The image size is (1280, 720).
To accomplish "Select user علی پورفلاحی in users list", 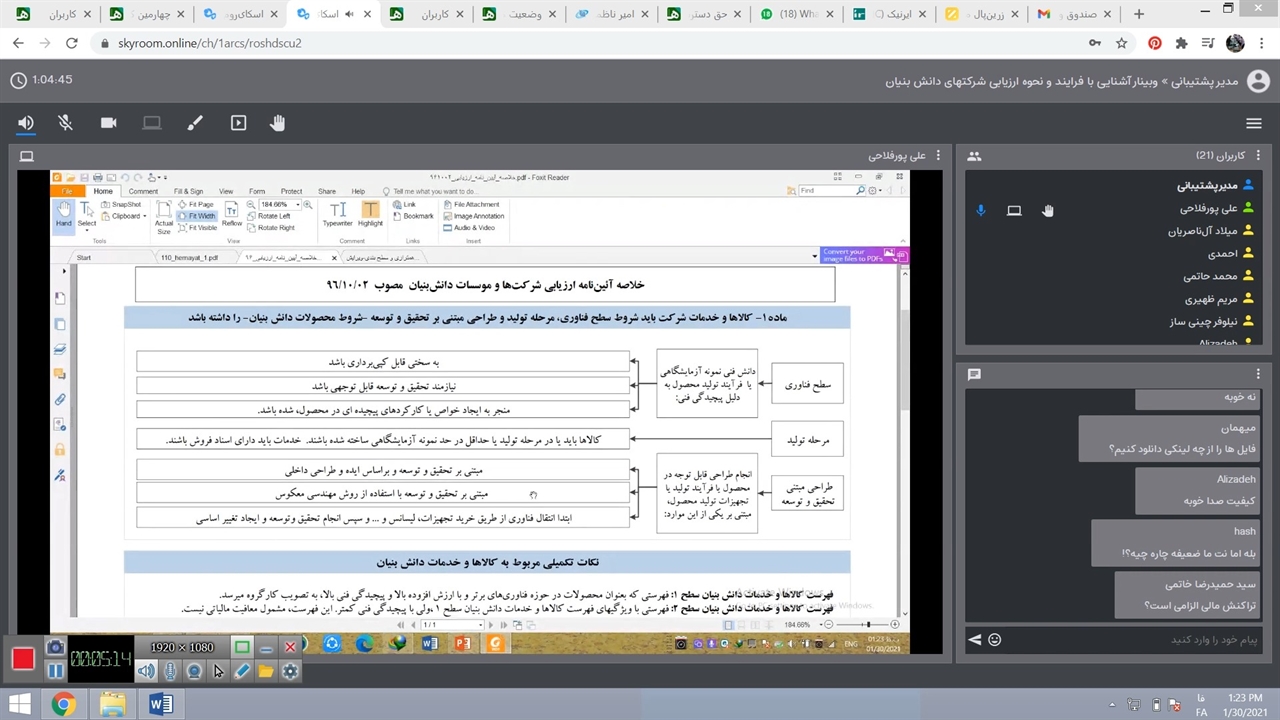I will tap(1208, 208).
